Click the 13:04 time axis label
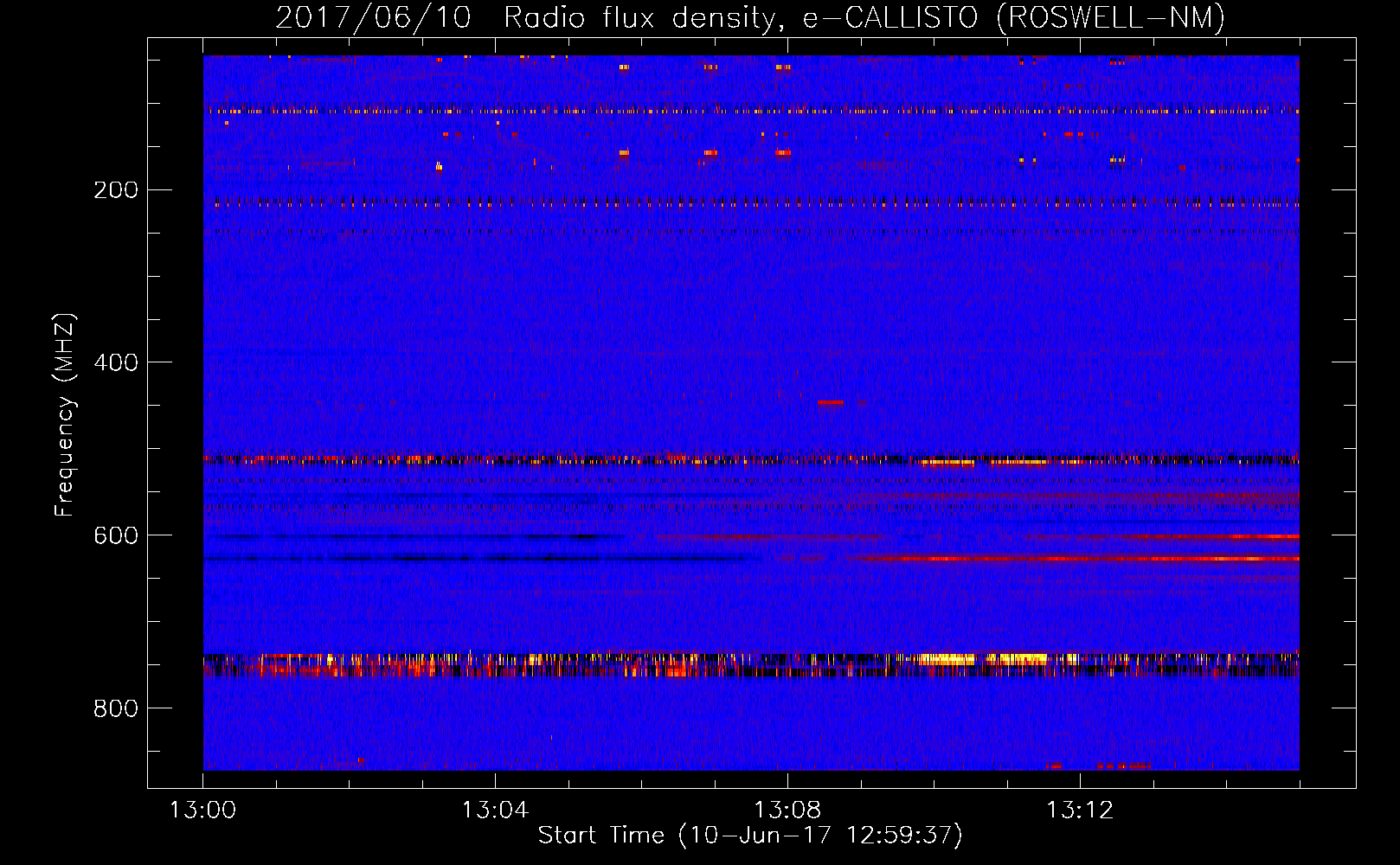This screenshot has height=865, width=1400. [x=495, y=811]
